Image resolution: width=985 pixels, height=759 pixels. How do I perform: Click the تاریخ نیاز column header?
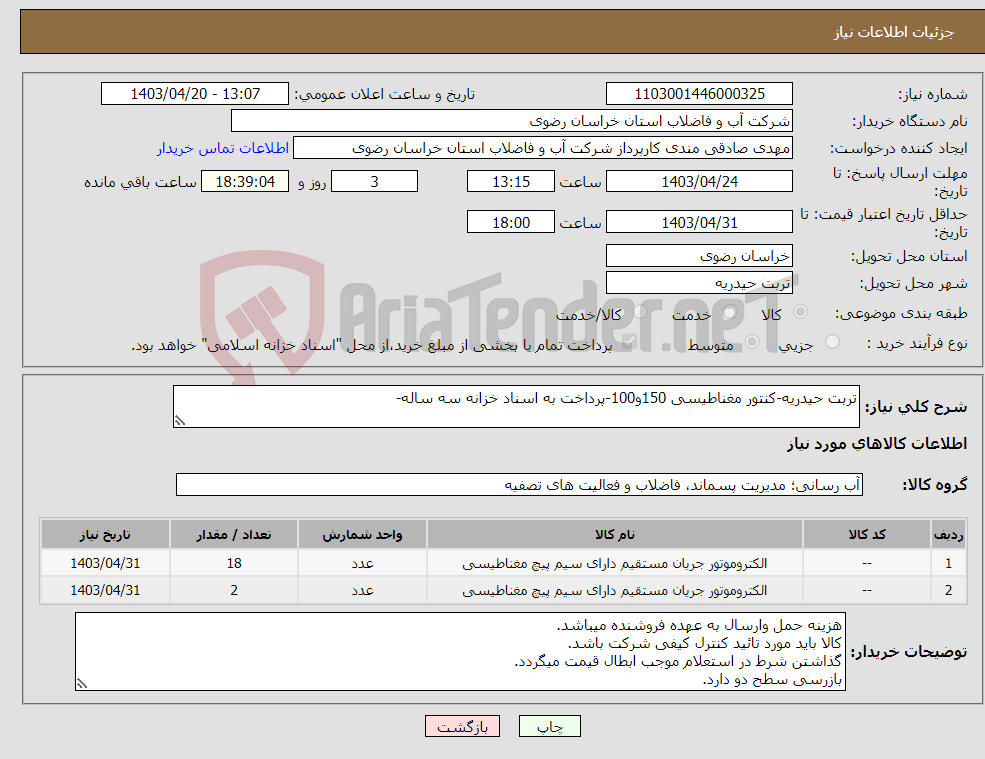coord(105,534)
